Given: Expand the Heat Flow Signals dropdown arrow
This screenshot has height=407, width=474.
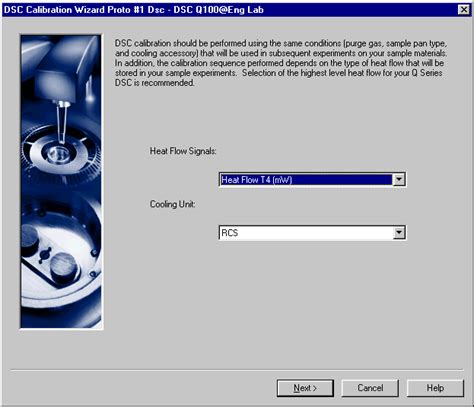Looking at the screenshot, I should [x=399, y=180].
